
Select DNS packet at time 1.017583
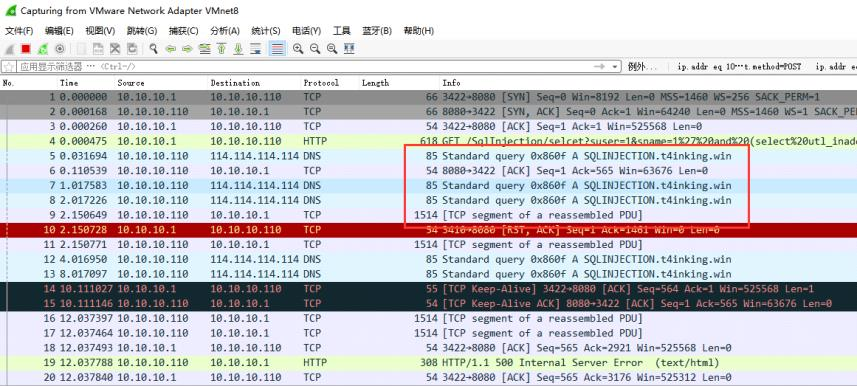pyautogui.click(x=428, y=186)
